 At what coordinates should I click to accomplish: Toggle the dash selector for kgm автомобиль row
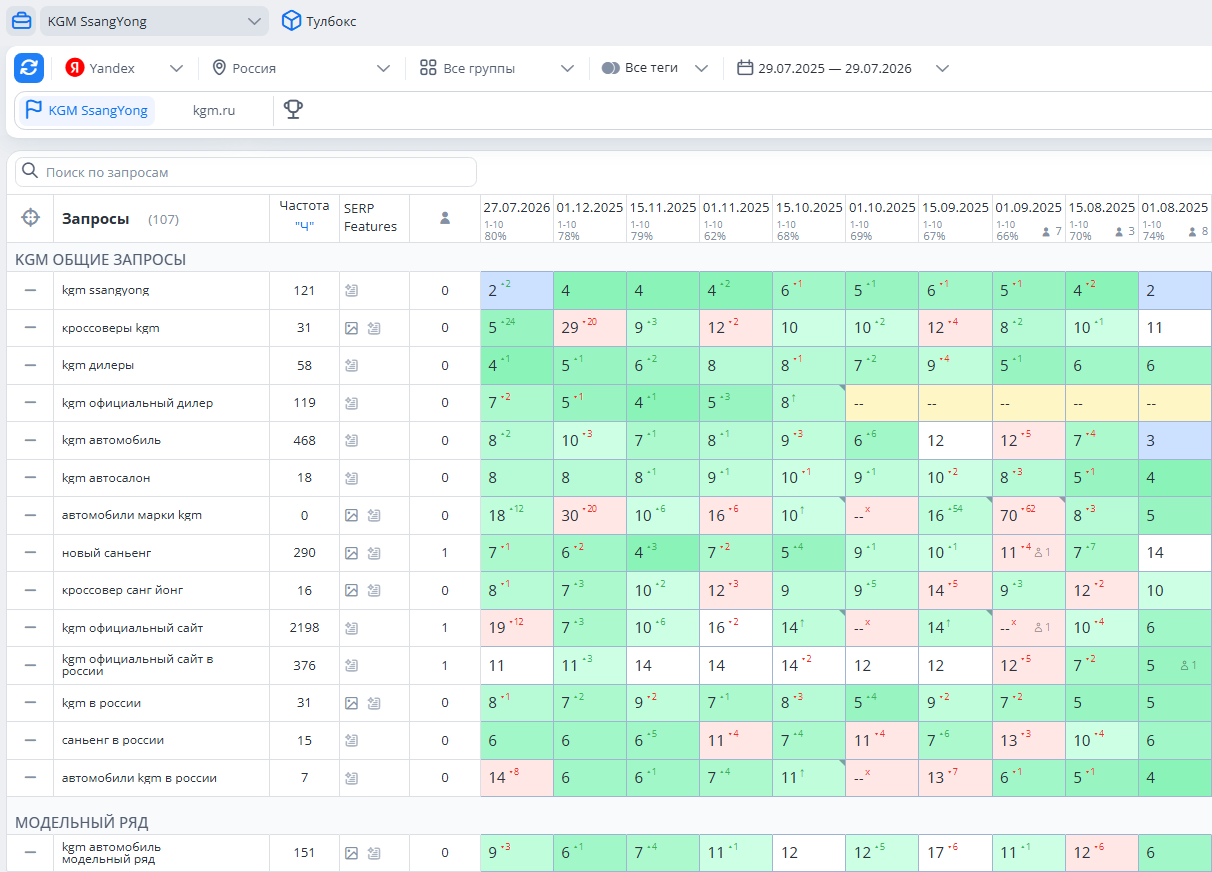click(x=30, y=440)
